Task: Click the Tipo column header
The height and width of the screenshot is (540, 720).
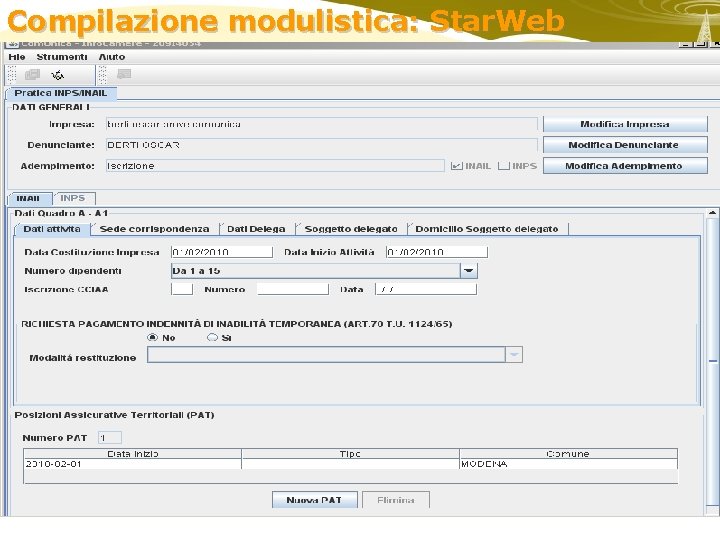Action: [x=350, y=454]
